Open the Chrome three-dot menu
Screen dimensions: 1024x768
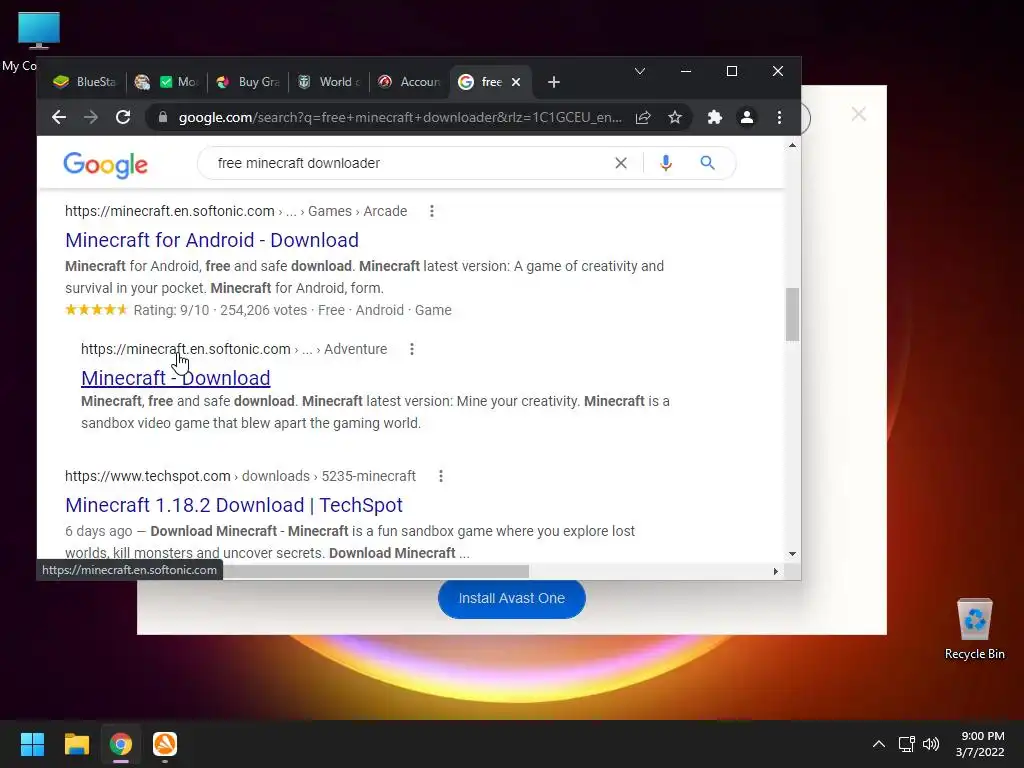(779, 118)
